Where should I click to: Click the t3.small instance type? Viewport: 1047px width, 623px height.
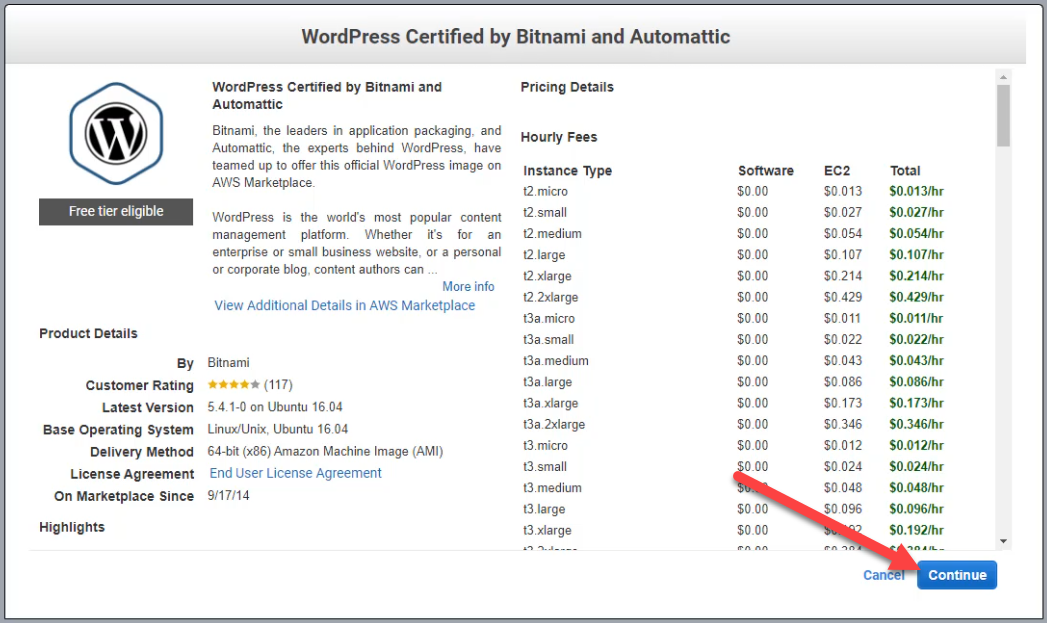545,467
